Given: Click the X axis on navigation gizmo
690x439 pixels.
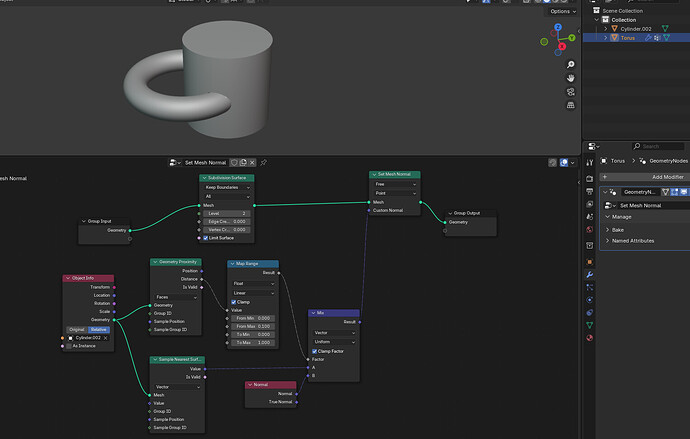Looking at the screenshot, I should 562,46.
